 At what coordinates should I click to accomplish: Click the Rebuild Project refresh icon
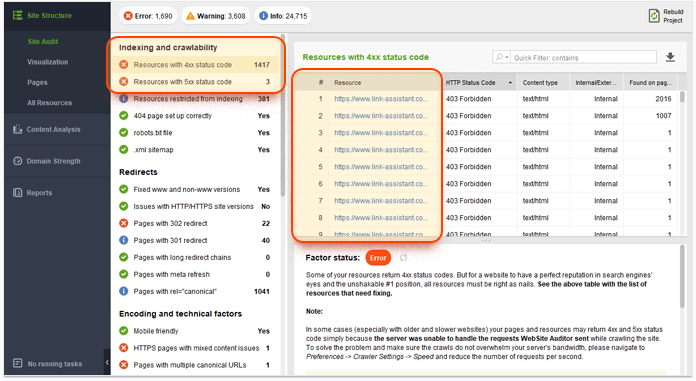tap(654, 16)
